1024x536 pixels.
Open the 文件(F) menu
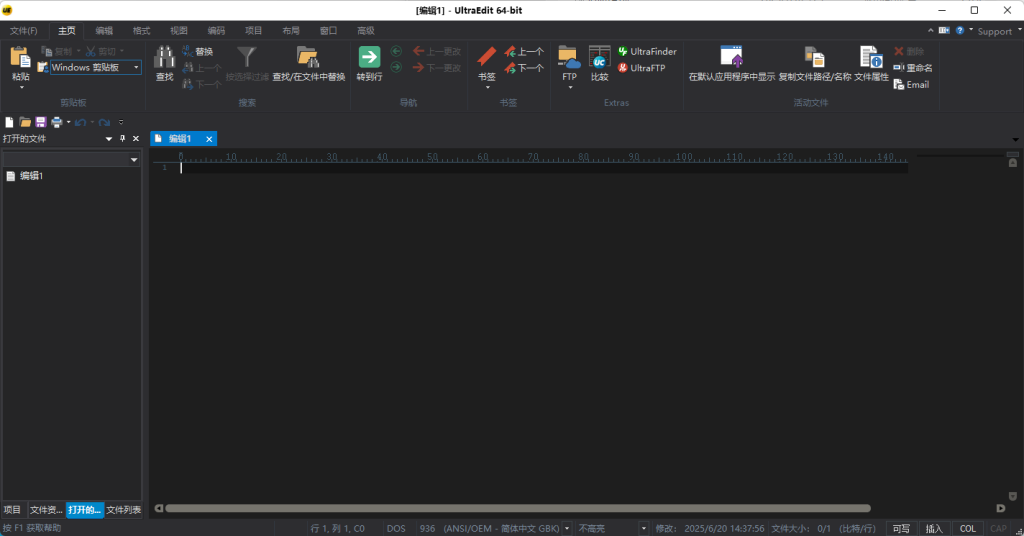click(x=24, y=31)
